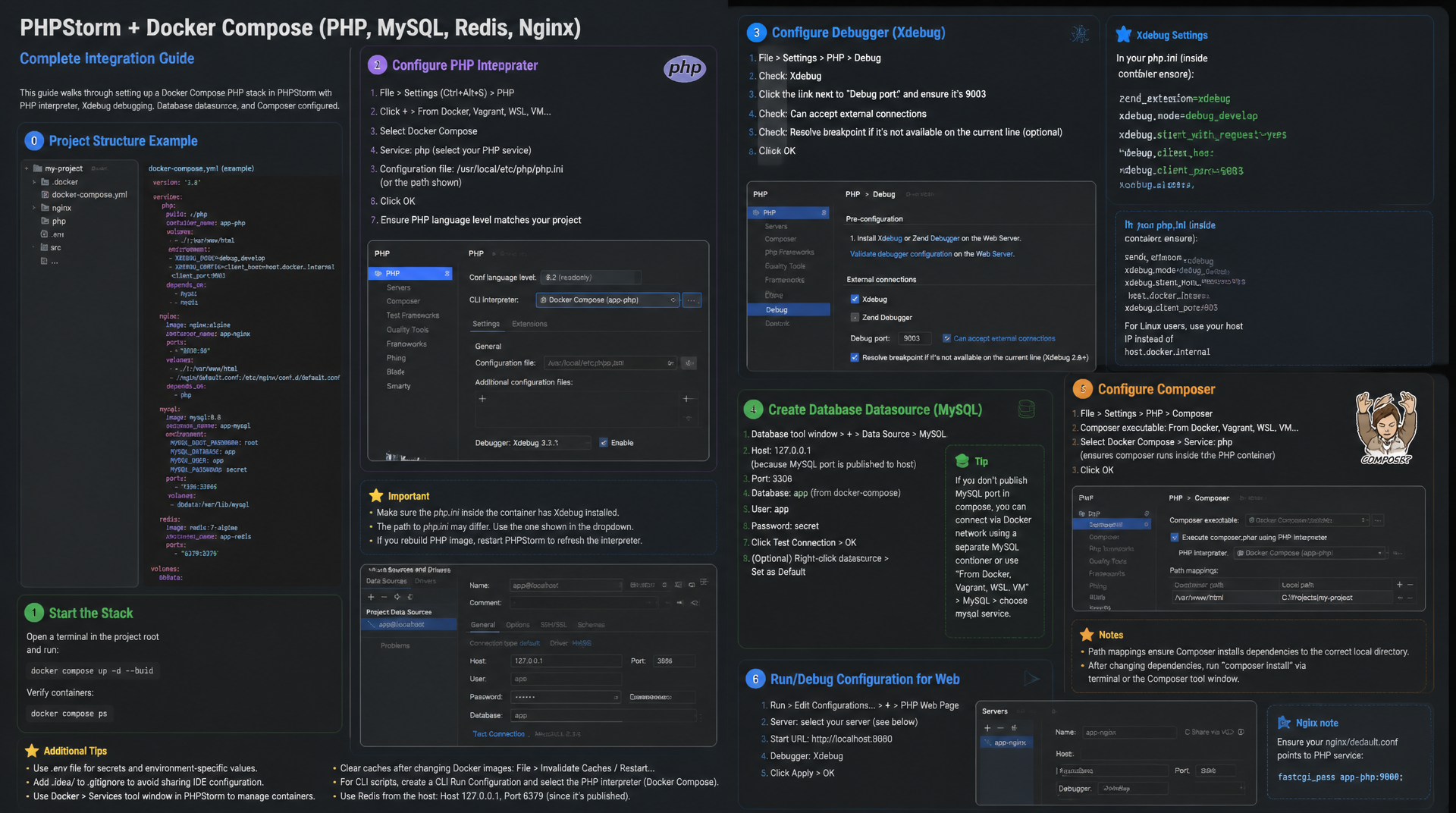
Task: Expand the my-project root folder
Action: 27,168
